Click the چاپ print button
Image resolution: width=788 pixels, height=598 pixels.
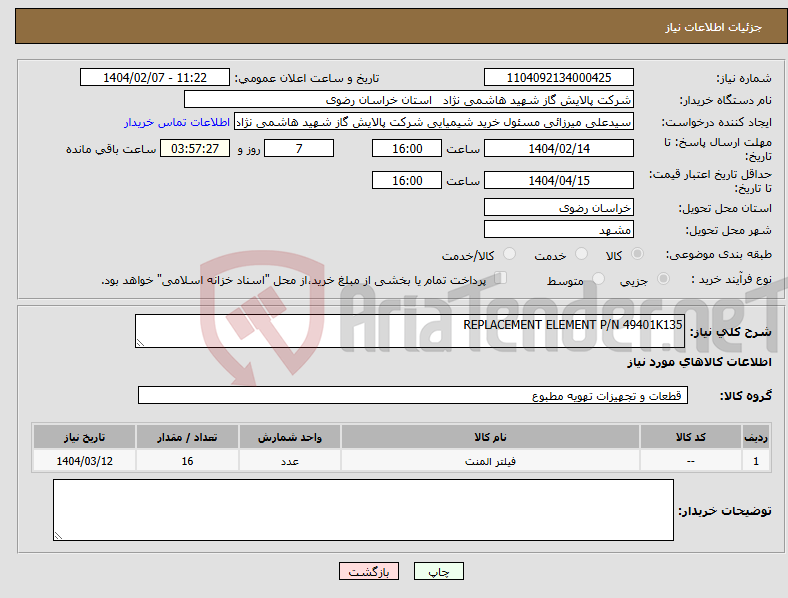439,571
